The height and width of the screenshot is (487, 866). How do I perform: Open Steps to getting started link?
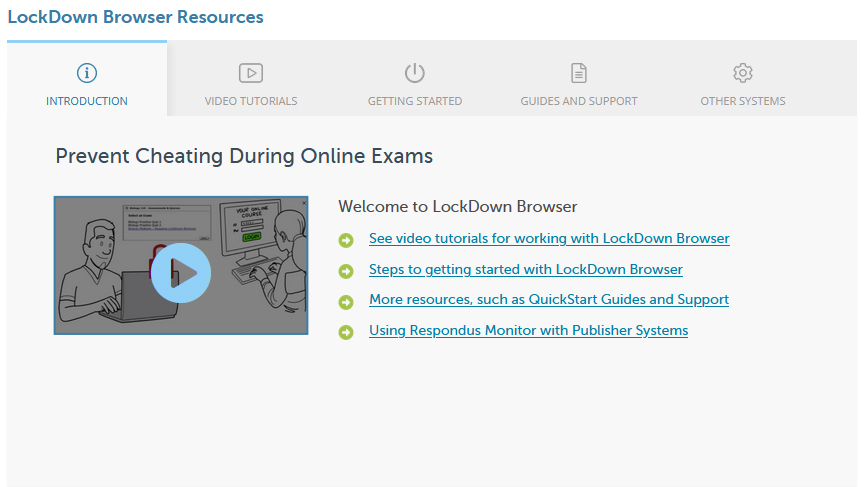point(526,269)
